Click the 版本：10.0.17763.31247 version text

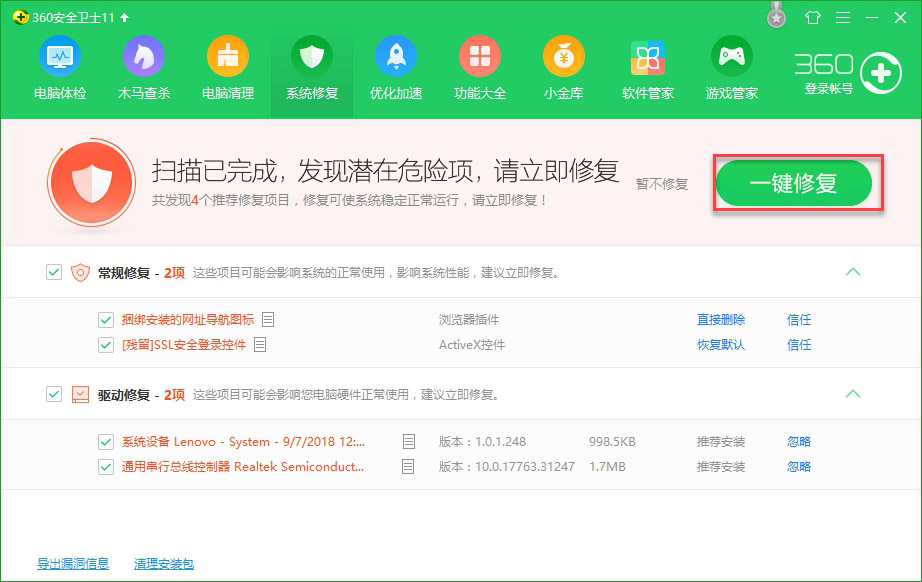506,467
